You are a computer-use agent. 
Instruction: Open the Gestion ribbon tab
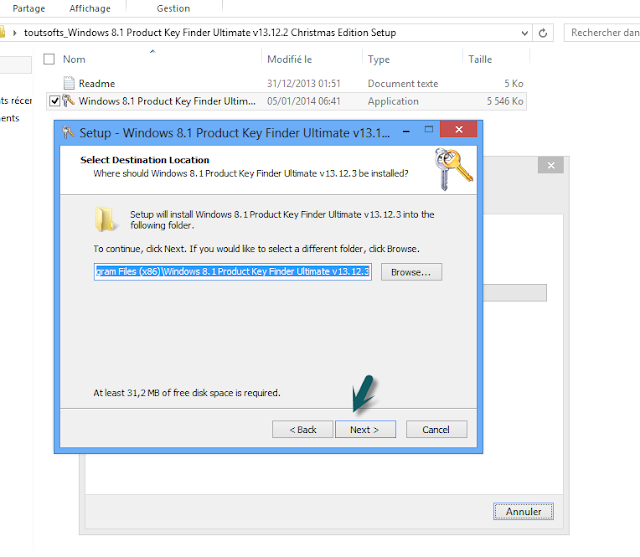coord(173,9)
